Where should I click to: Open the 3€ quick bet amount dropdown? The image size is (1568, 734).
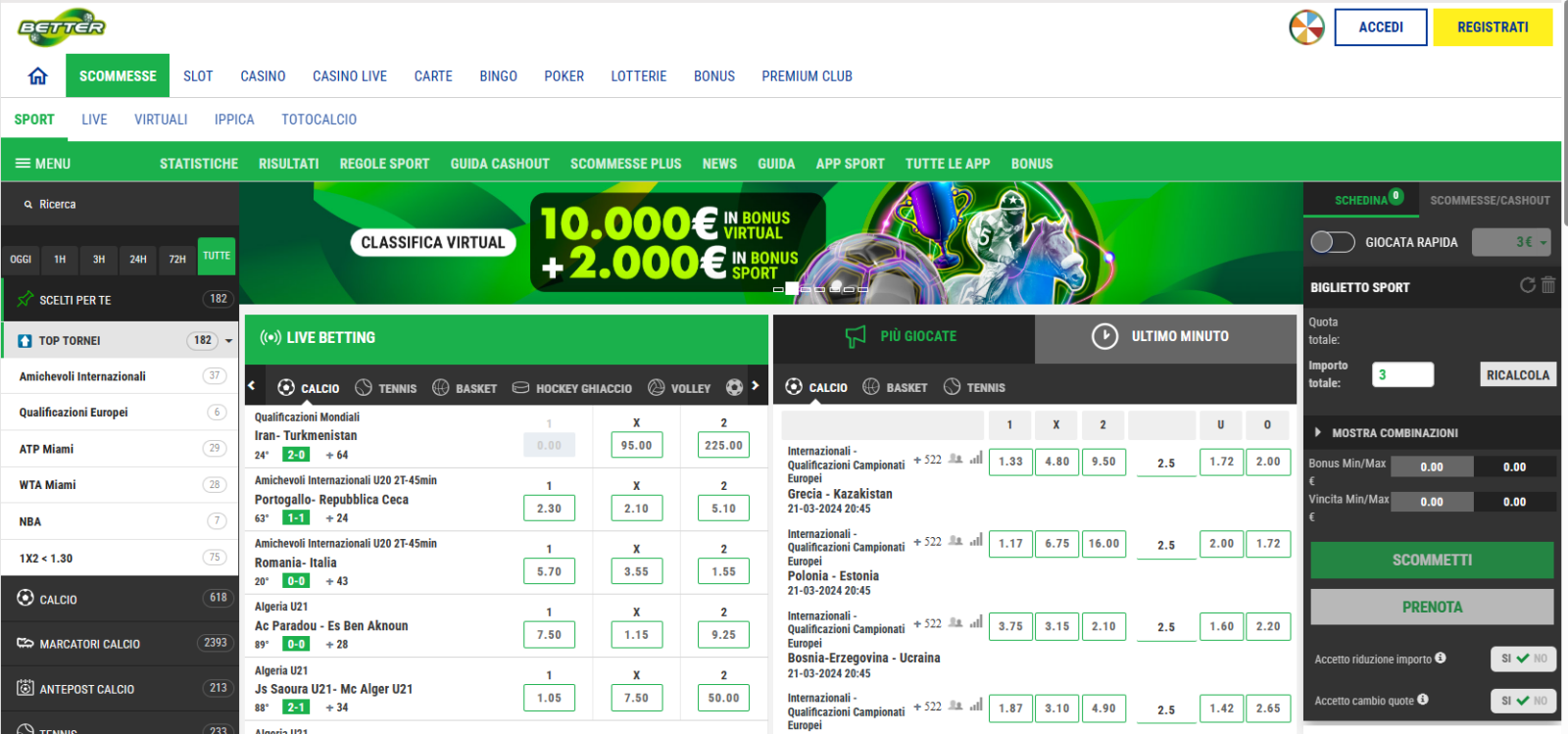click(x=1512, y=242)
